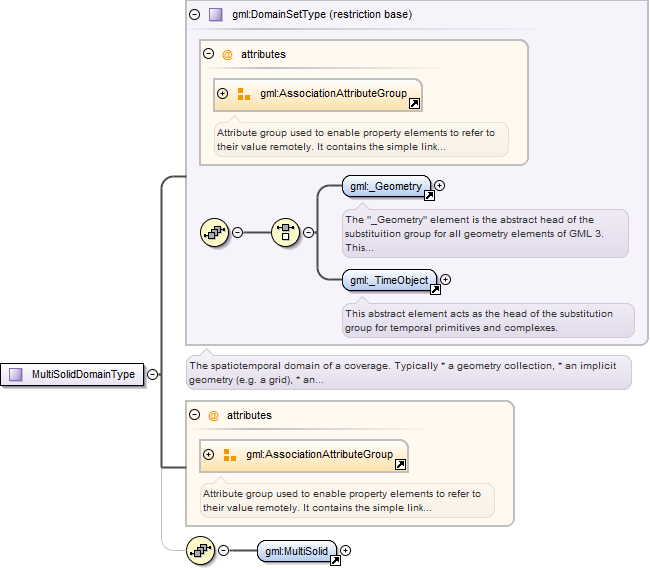Click 'This abstract element acts as the head' annotation
Image resolution: width=650 pixels, height=570 pixels.
(x=488, y=320)
